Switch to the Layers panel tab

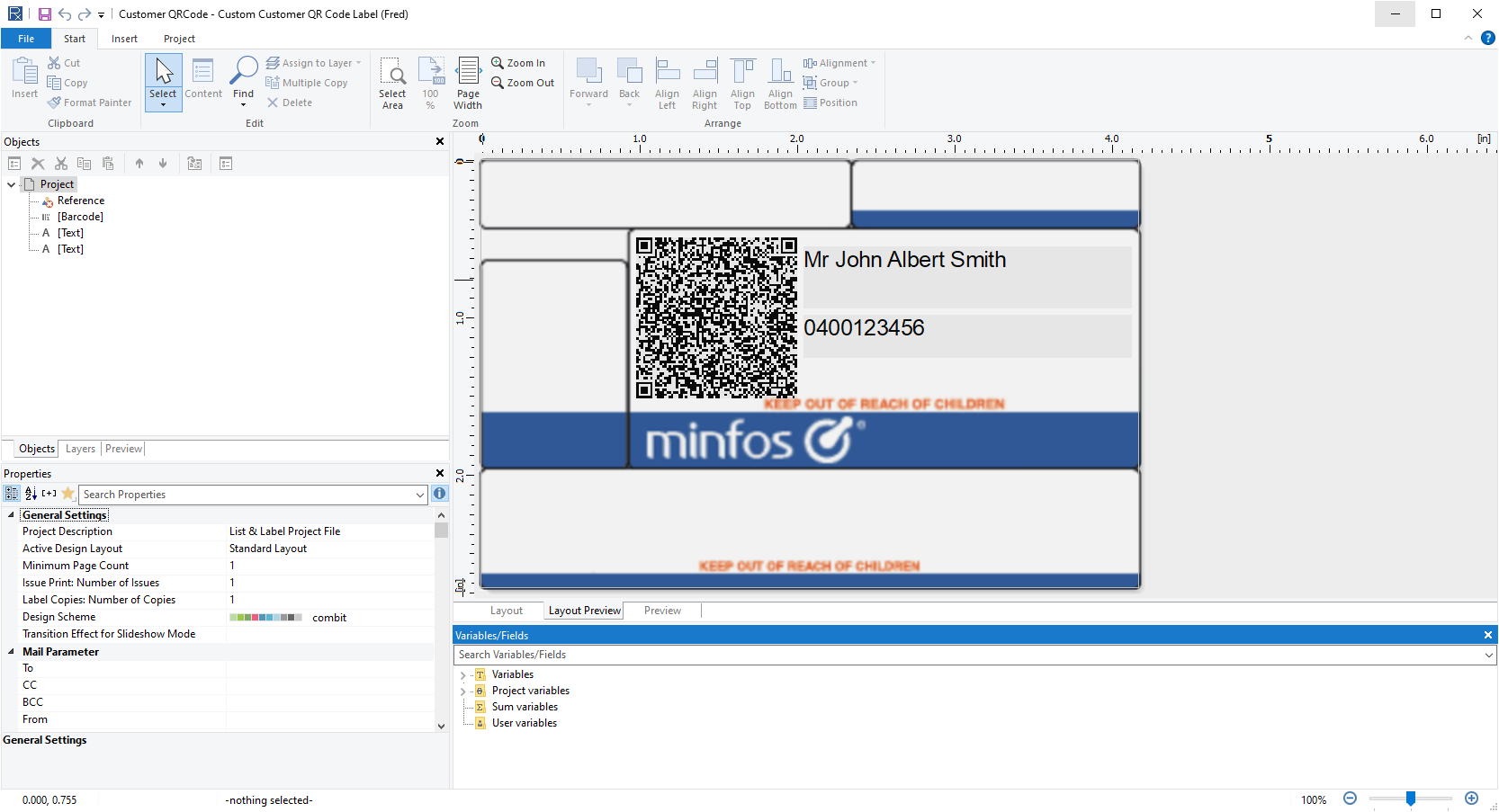click(80, 449)
